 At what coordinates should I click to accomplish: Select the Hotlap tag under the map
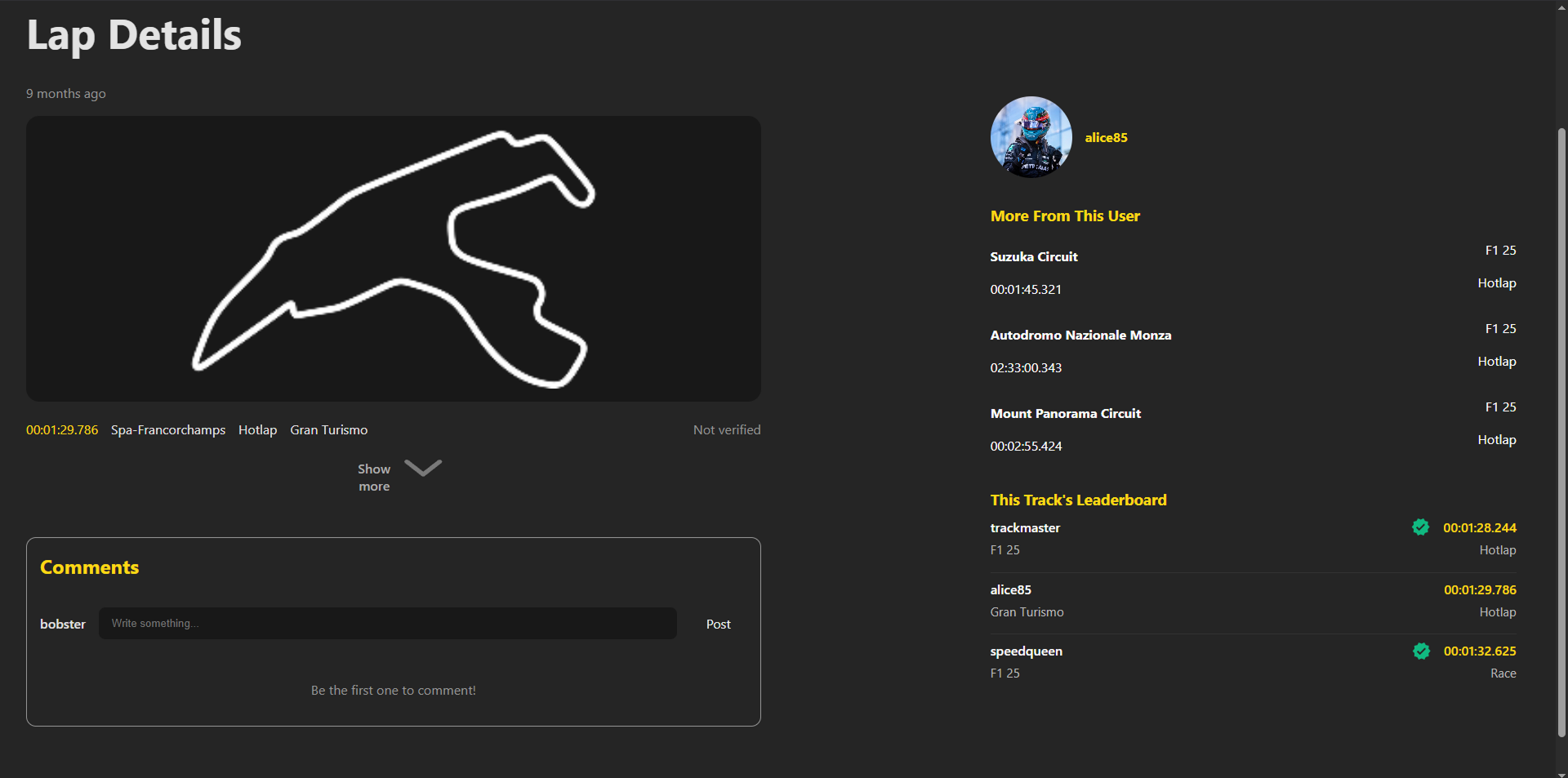coord(257,429)
